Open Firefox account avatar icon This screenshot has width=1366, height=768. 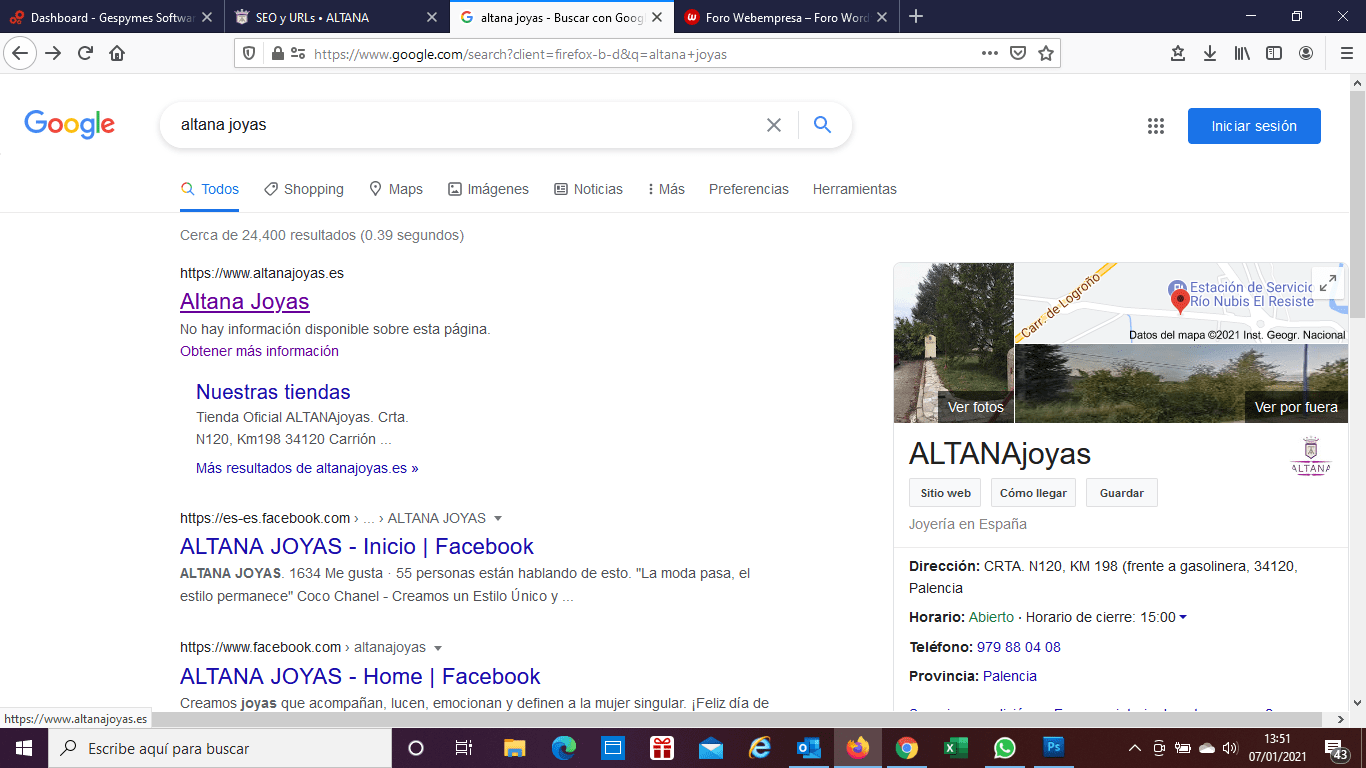pos(1306,54)
